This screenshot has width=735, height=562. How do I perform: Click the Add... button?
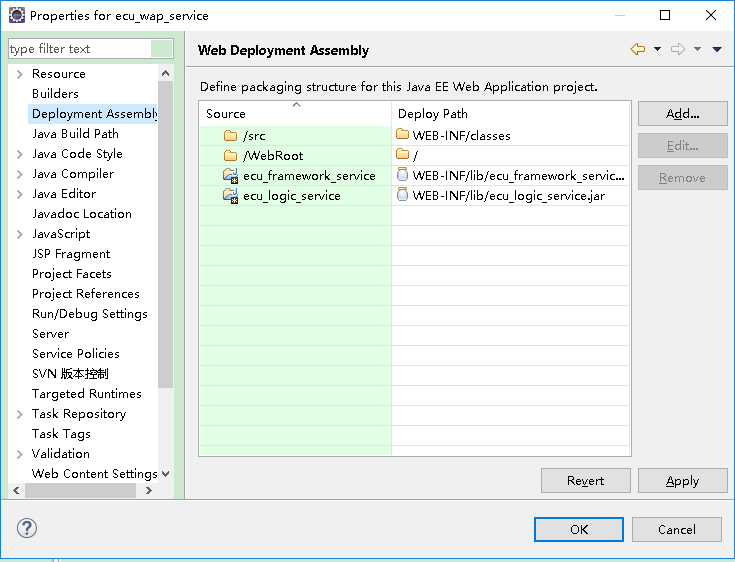[x=682, y=113]
